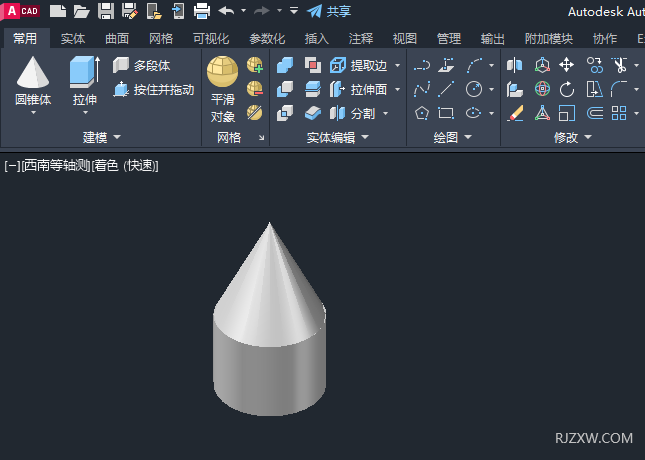Click the Print (plot) icon
The image size is (645, 460).
[201, 11]
